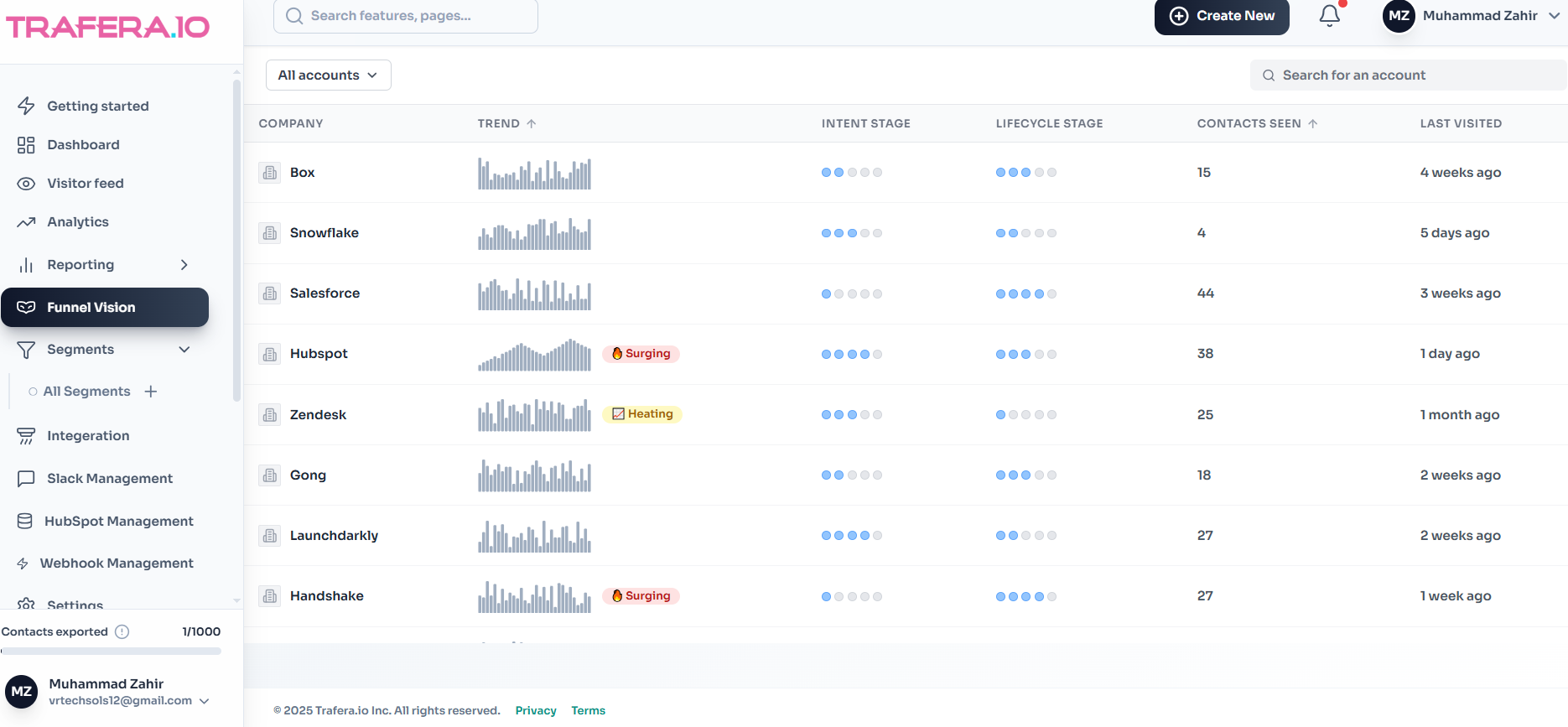Click the Intent Stage column header

(866, 123)
